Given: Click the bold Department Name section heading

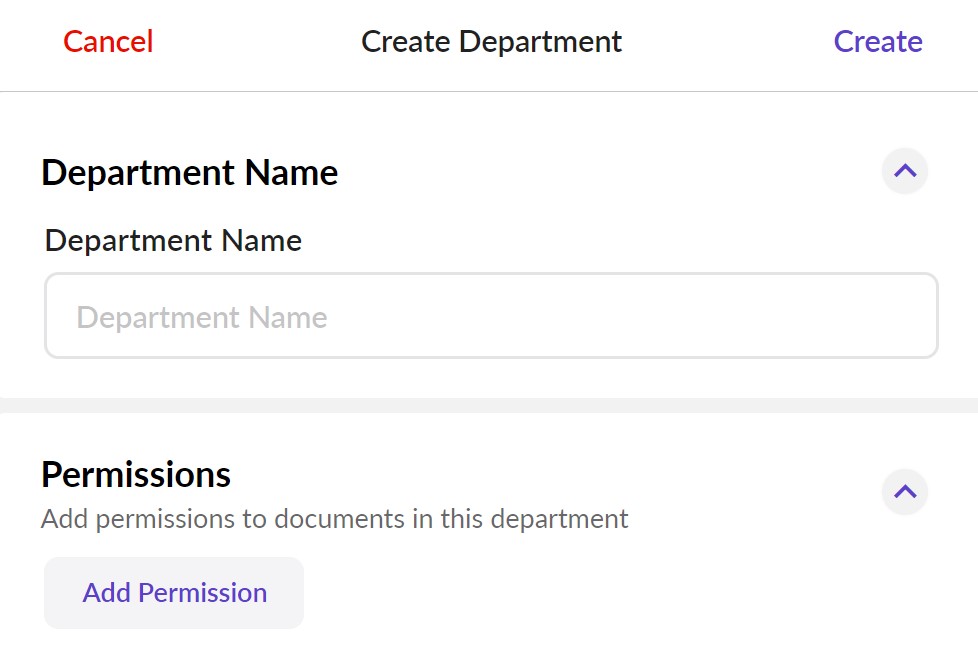Looking at the screenshot, I should 190,173.
